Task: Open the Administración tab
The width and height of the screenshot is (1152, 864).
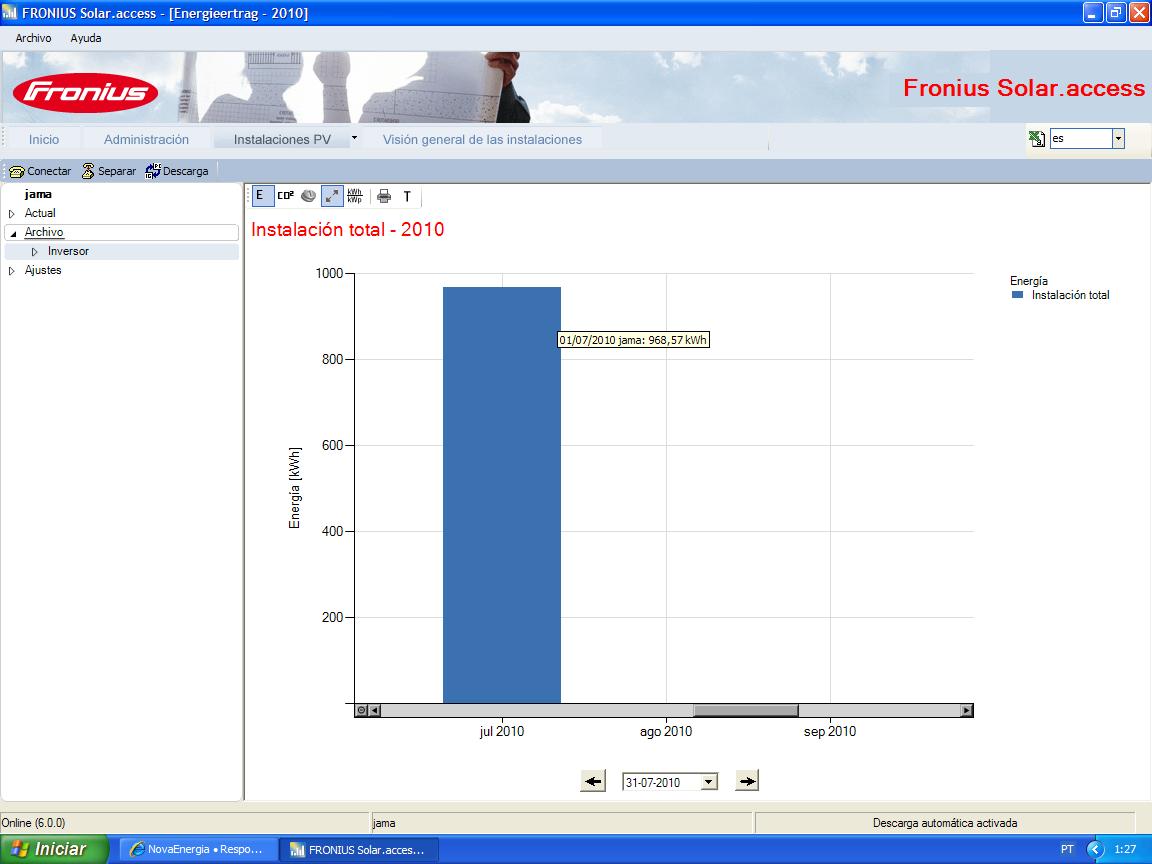Action: (x=146, y=140)
